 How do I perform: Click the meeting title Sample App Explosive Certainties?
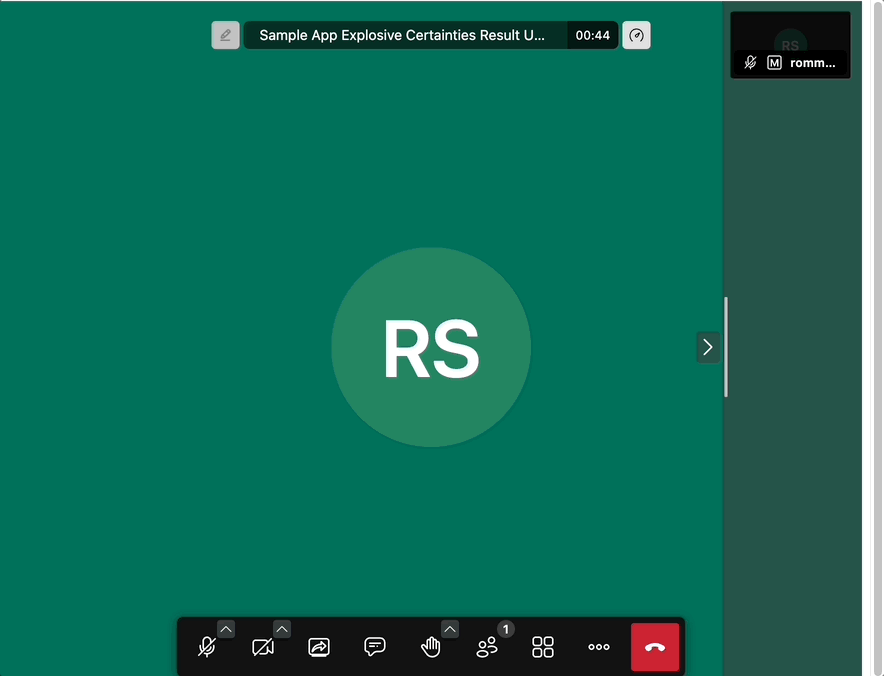pos(402,35)
